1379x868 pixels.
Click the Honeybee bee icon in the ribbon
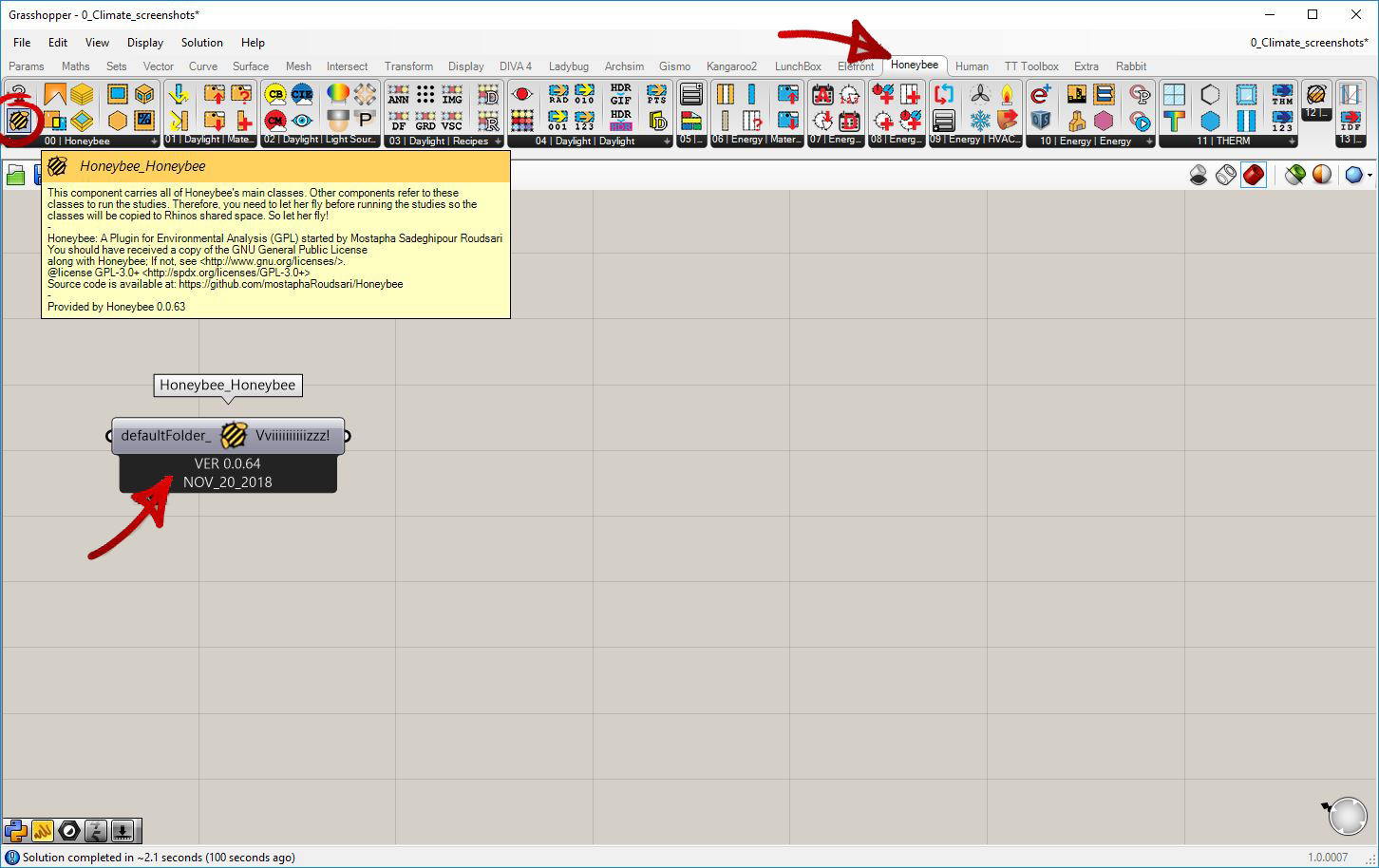click(18, 121)
